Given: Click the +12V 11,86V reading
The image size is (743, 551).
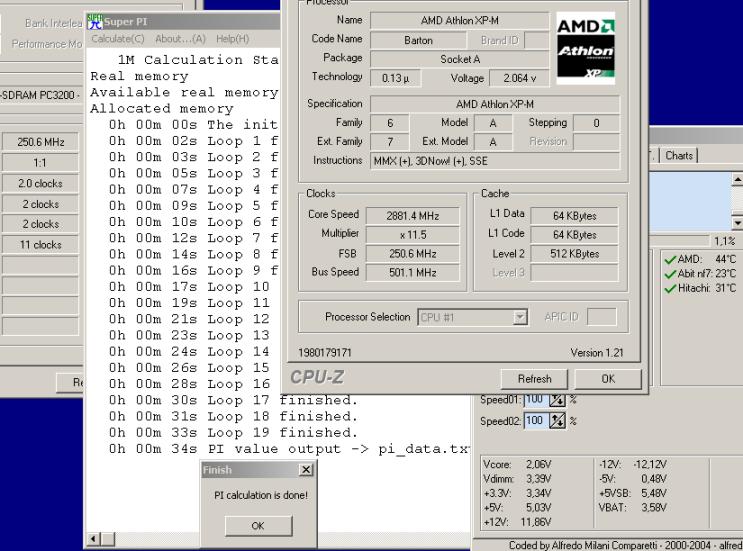Looking at the screenshot, I should 517,522.
